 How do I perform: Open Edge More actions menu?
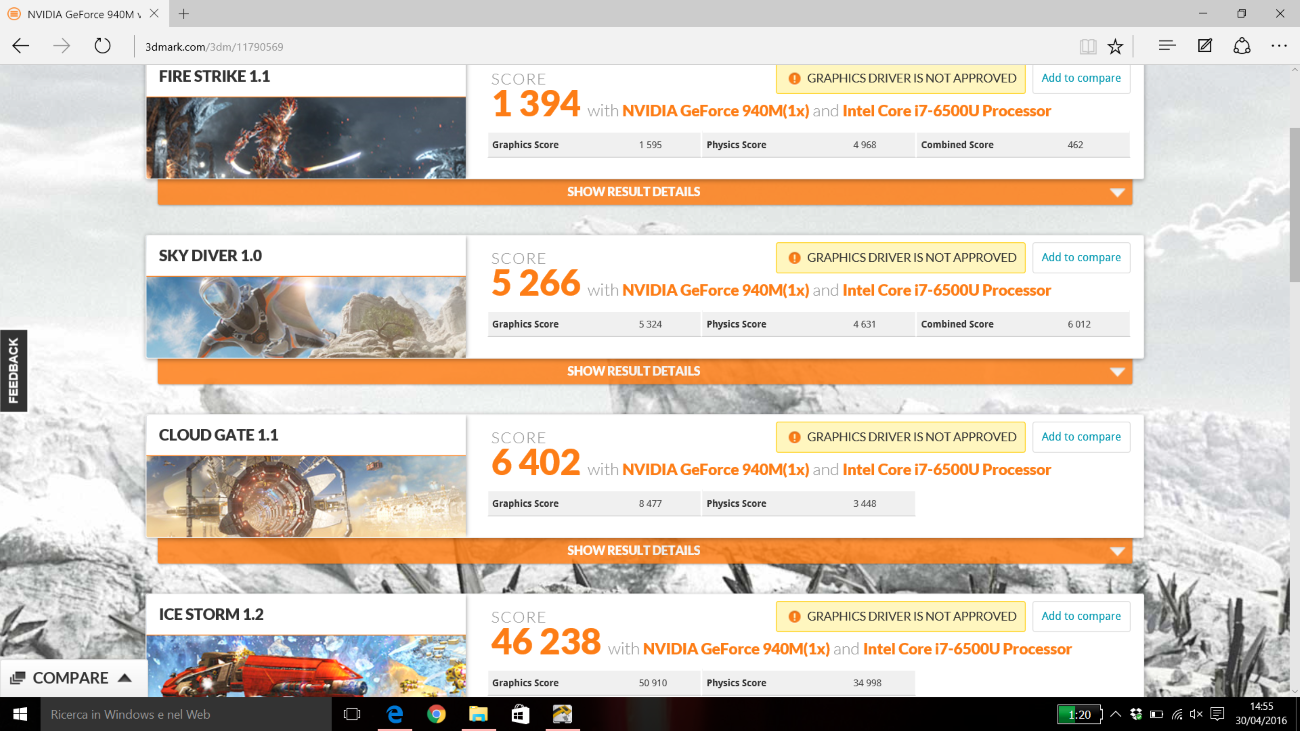coord(1279,46)
